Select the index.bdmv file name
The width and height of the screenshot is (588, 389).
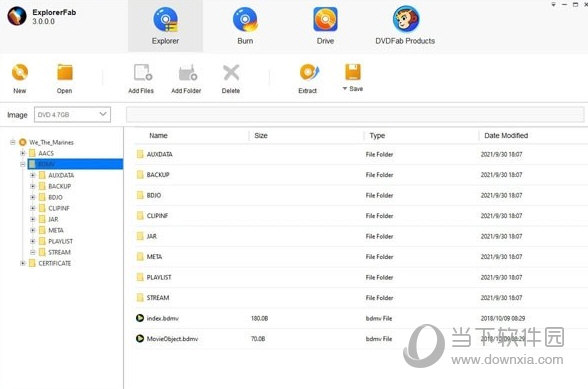click(x=162, y=318)
